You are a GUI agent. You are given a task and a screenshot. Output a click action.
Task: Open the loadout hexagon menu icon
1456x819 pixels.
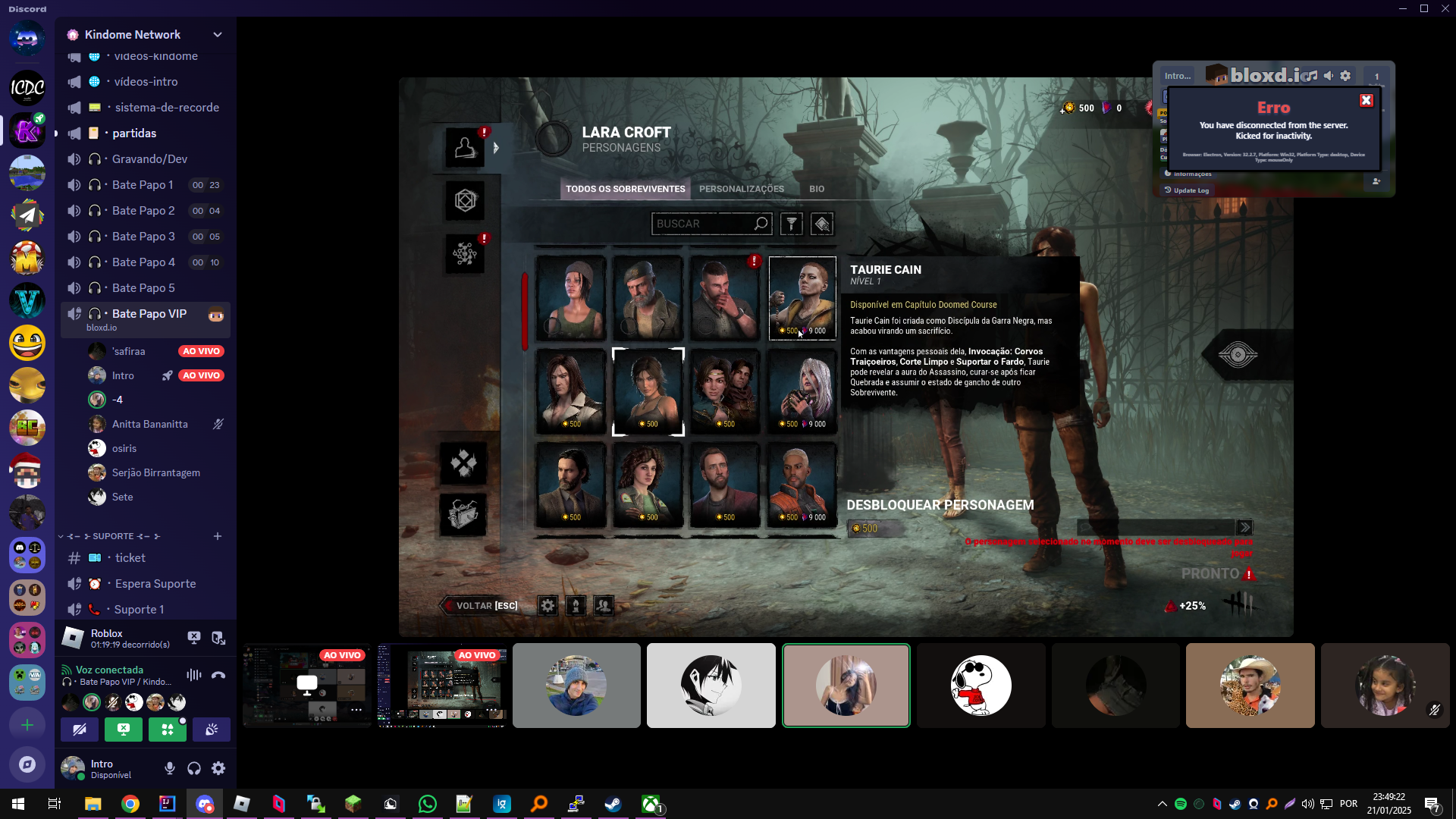coord(465,201)
